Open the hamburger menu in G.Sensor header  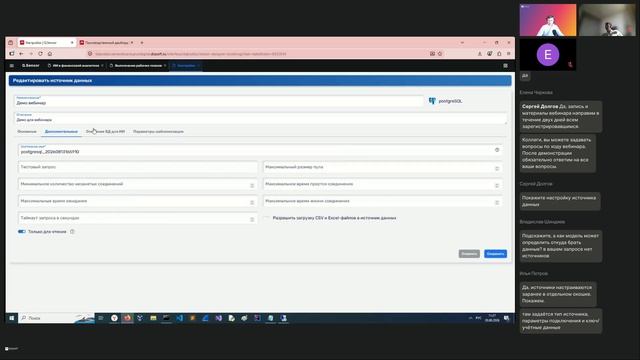pos(11,65)
